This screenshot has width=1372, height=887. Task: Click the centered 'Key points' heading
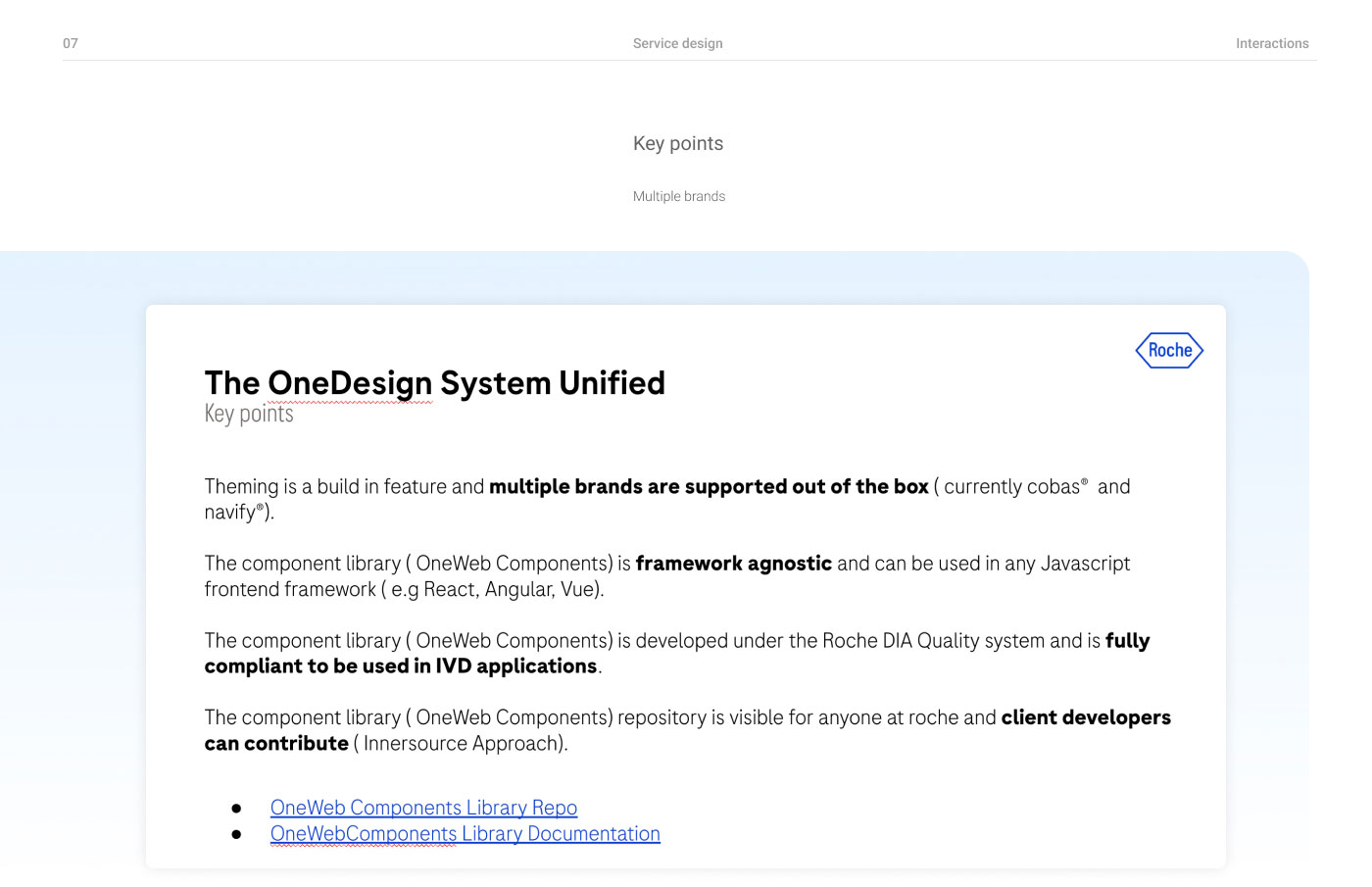678,143
